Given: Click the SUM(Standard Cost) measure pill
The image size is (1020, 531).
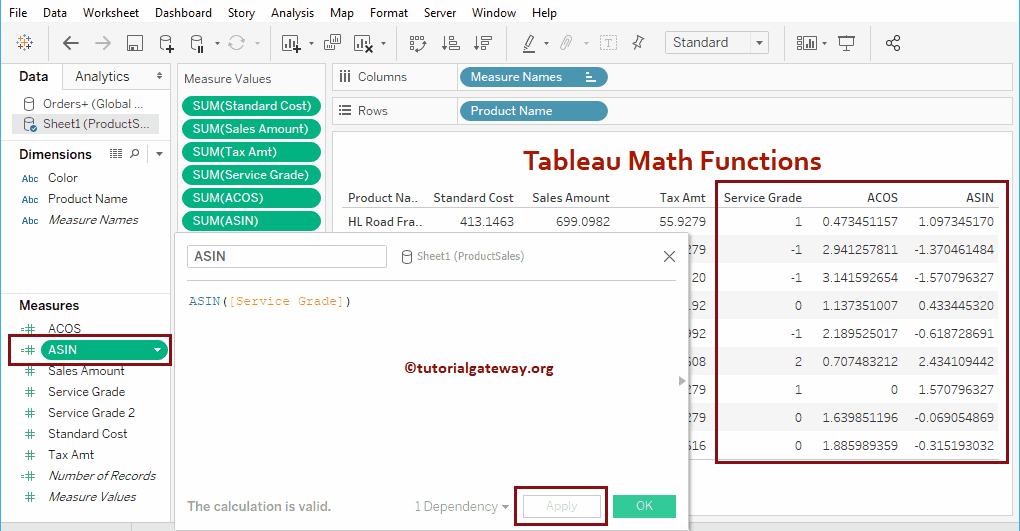Looking at the screenshot, I should pos(252,105).
